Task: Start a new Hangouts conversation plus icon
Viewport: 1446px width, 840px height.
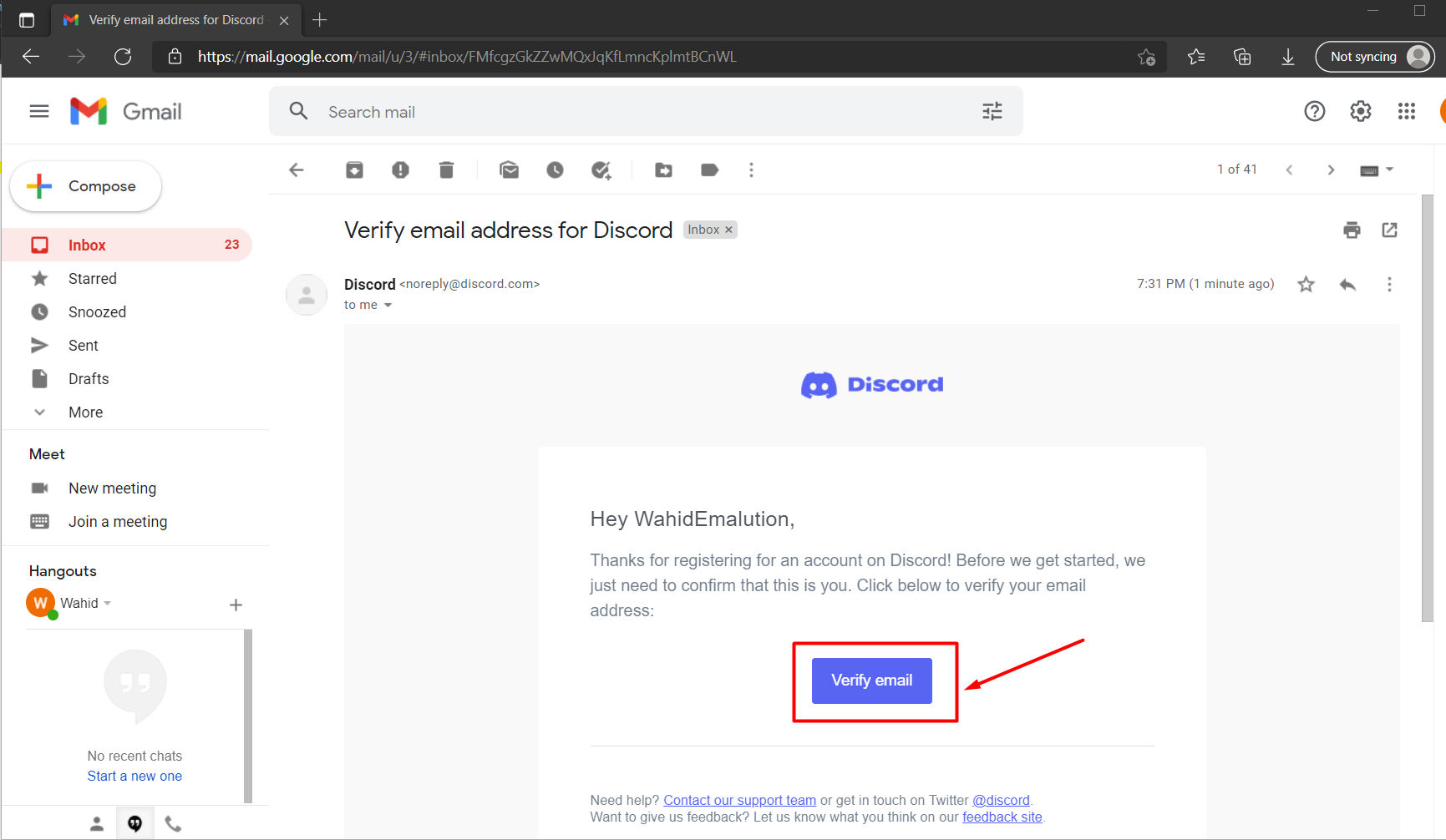Action: [x=236, y=605]
